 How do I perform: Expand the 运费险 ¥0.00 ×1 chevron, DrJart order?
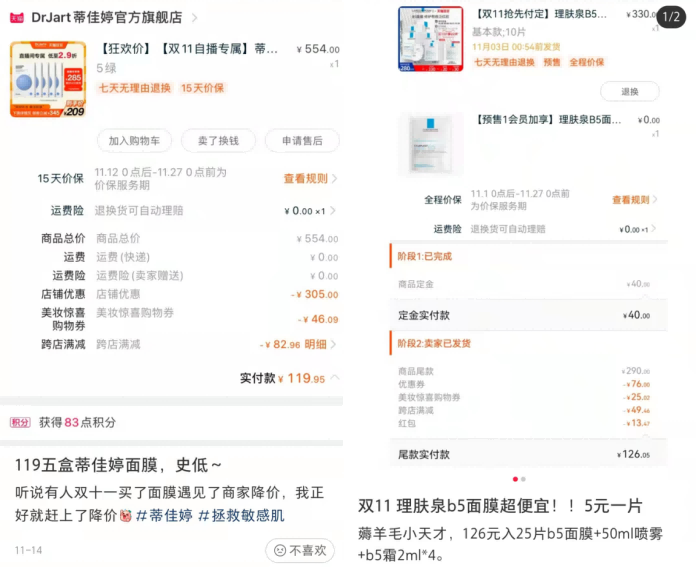click(333, 211)
